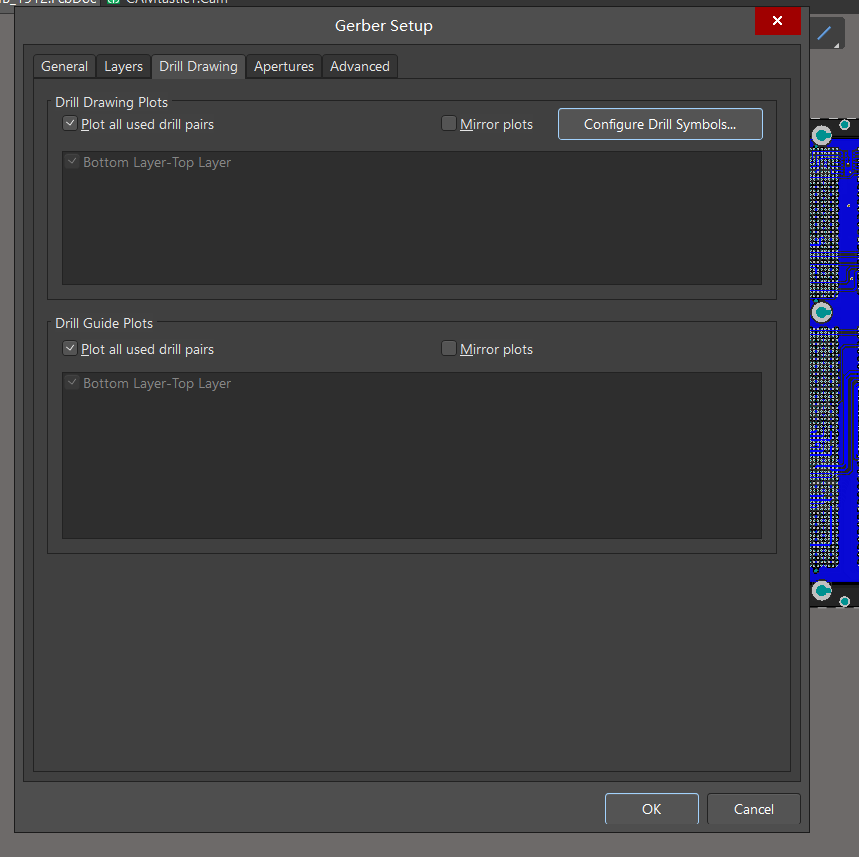Image resolution: width=859 pixels, height=857 pixels.
Task: Click the blue line tool icon behind dialog
Action: (824, 33)
